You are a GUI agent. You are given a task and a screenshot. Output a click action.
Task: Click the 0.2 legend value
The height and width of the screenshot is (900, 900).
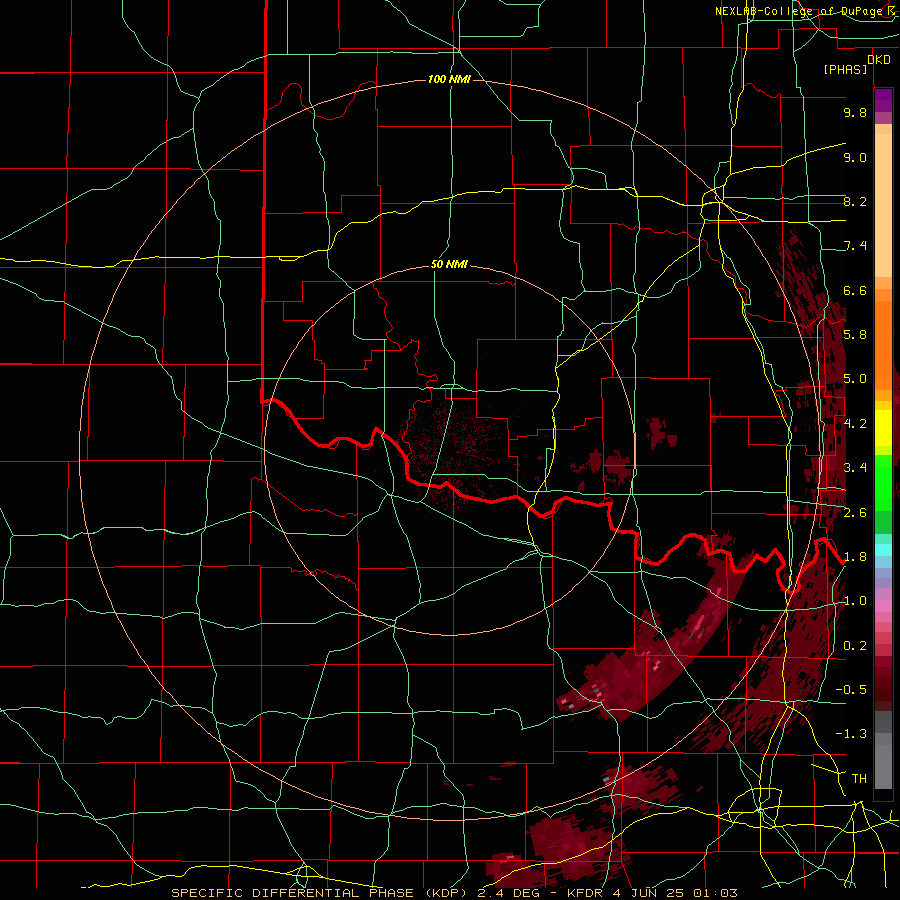(x=855, y=646)
